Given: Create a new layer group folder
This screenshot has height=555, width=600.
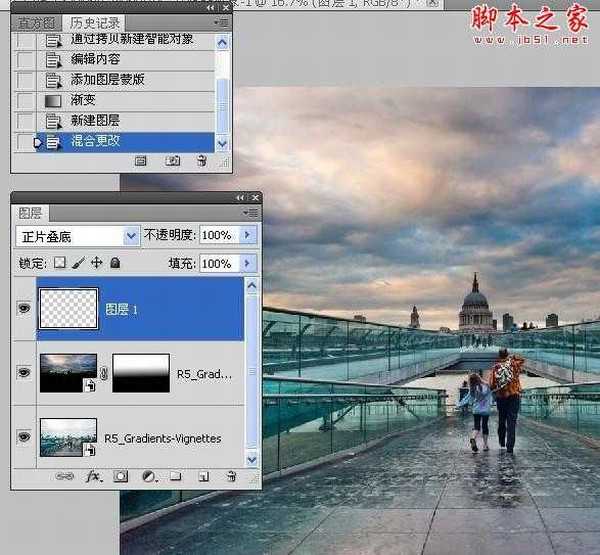Looking at the screenshot, I should [x=174, y=477].
